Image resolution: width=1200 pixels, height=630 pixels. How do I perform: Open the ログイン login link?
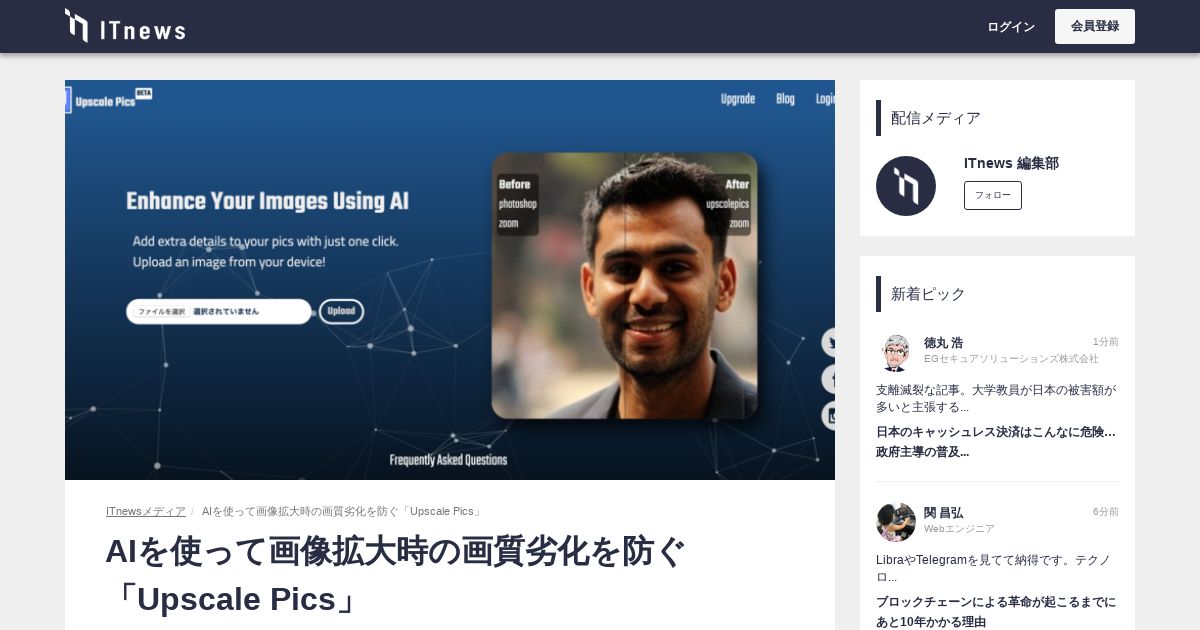1011,27
